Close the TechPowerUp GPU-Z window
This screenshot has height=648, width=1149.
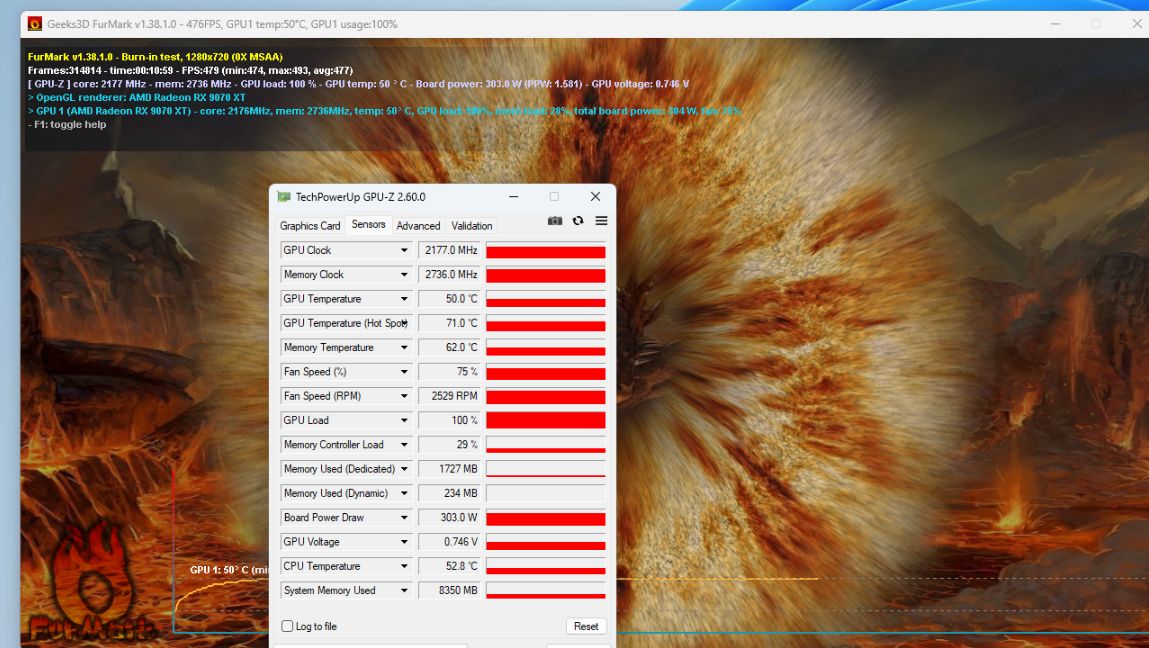pyautogui.click(x=595, y=197)
